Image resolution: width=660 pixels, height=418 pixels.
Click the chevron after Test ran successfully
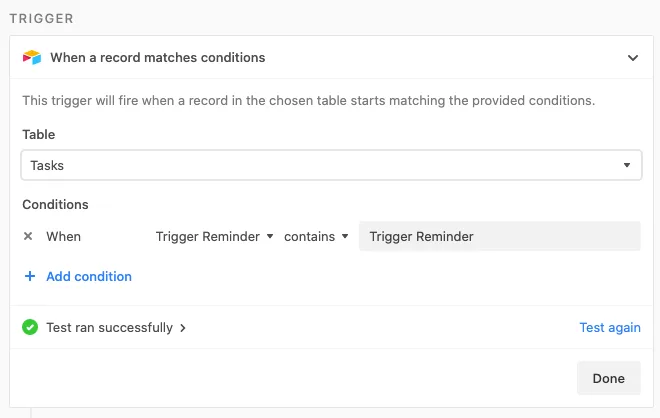[x=183, y=328]
